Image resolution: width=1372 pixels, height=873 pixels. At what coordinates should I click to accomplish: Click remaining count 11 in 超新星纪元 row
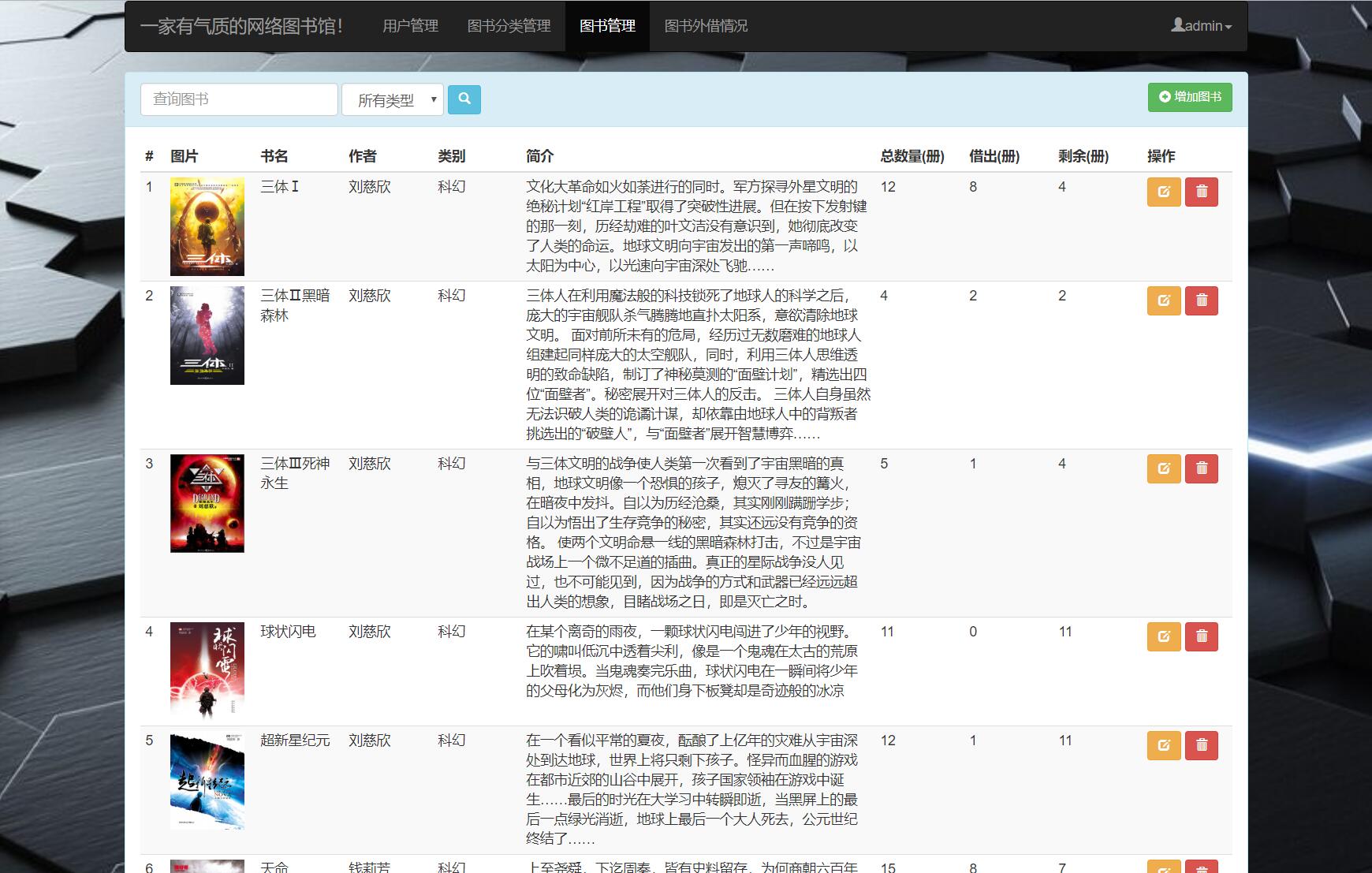(1065, 741)
